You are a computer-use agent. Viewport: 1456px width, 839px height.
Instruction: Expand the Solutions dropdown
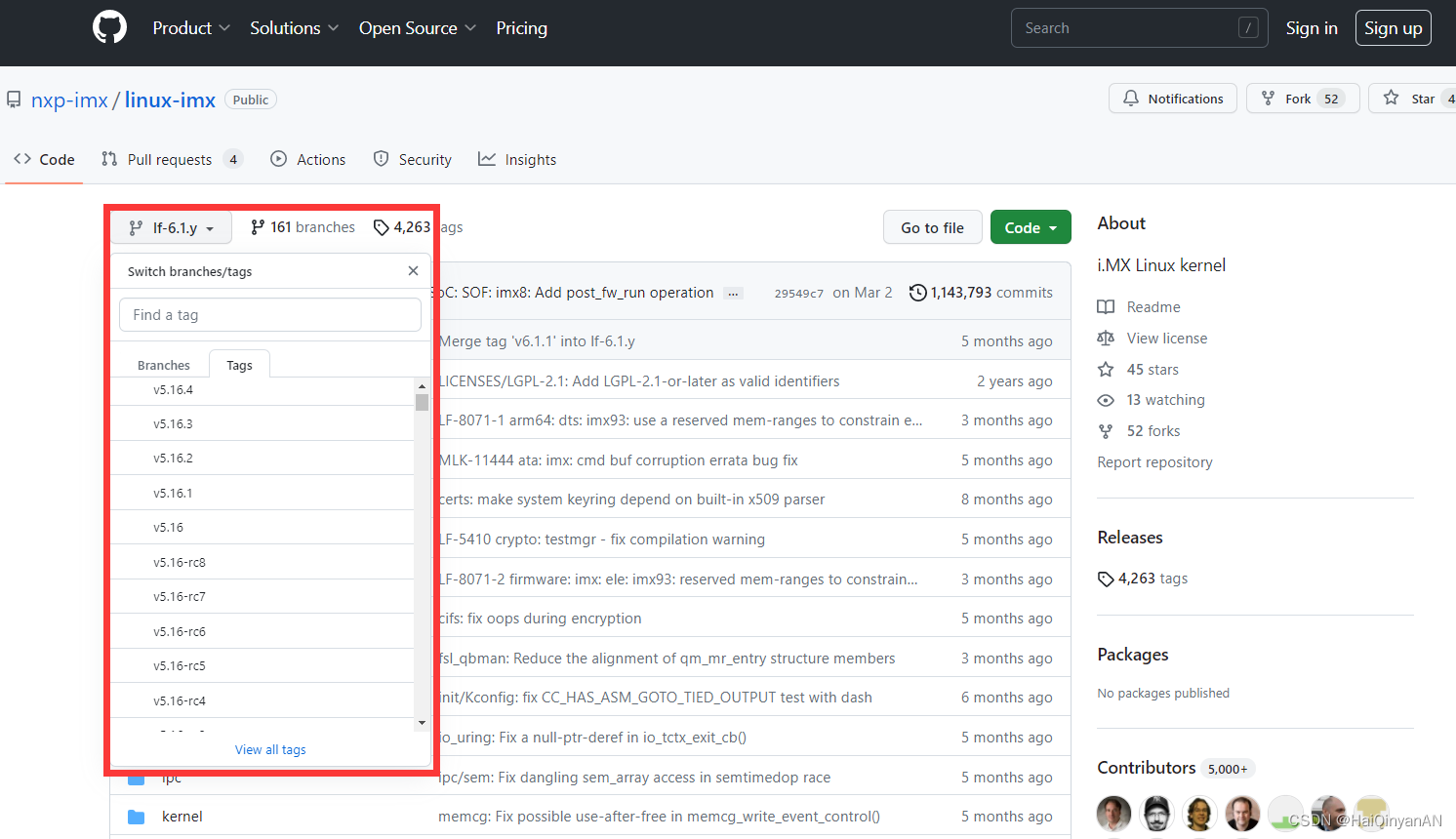294,28
